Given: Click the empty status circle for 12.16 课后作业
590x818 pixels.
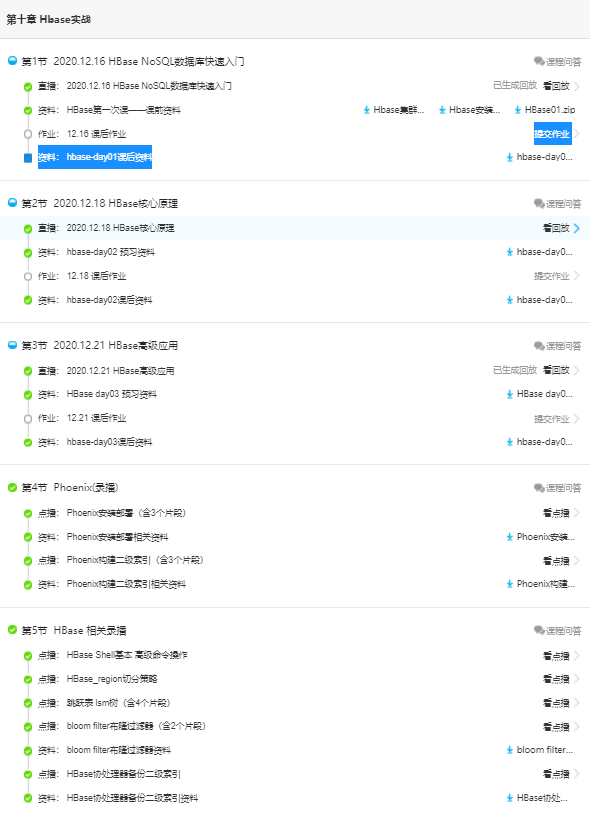Looking at the screenshot, I should 28,134.
